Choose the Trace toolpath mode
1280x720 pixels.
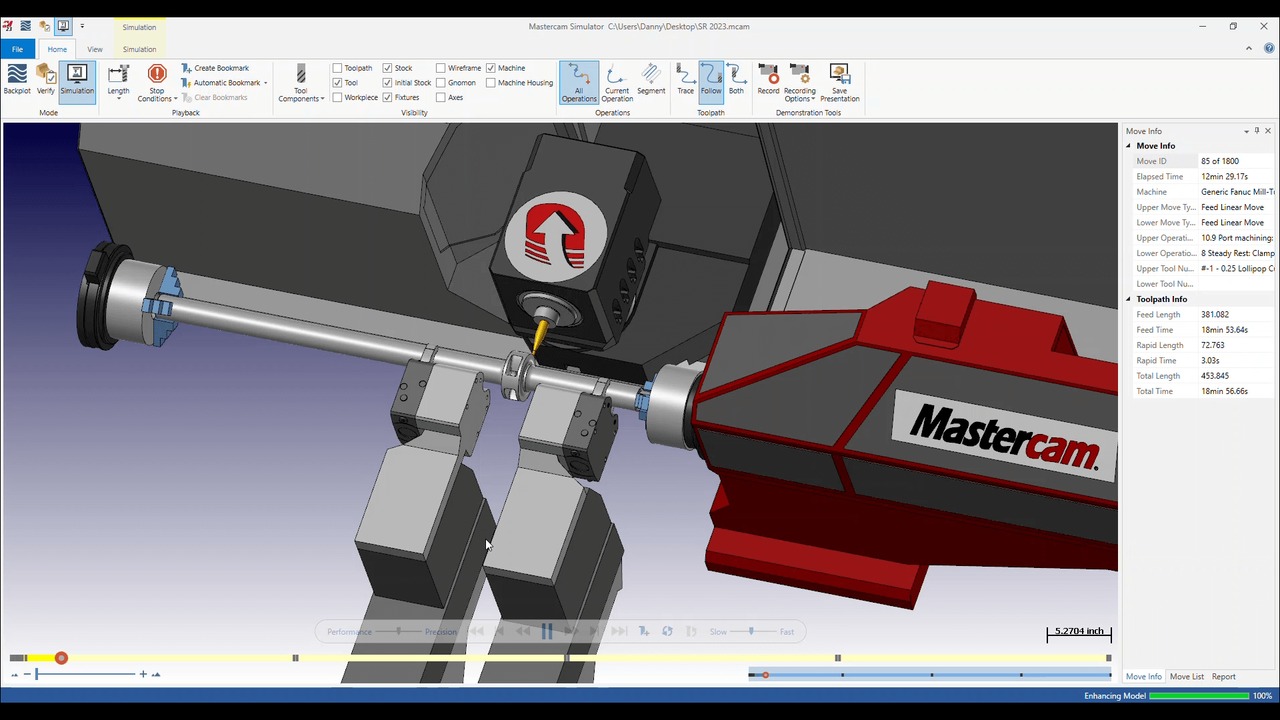[x=685, y=80]
